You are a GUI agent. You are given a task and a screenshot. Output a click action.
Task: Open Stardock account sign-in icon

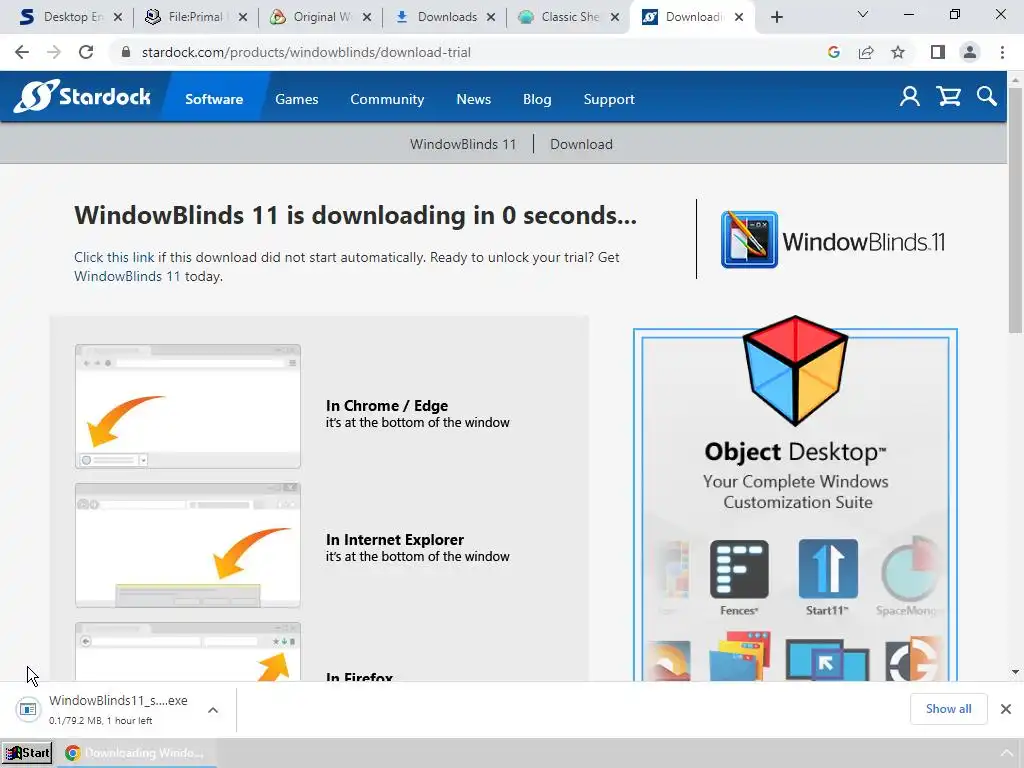(910, 97)
